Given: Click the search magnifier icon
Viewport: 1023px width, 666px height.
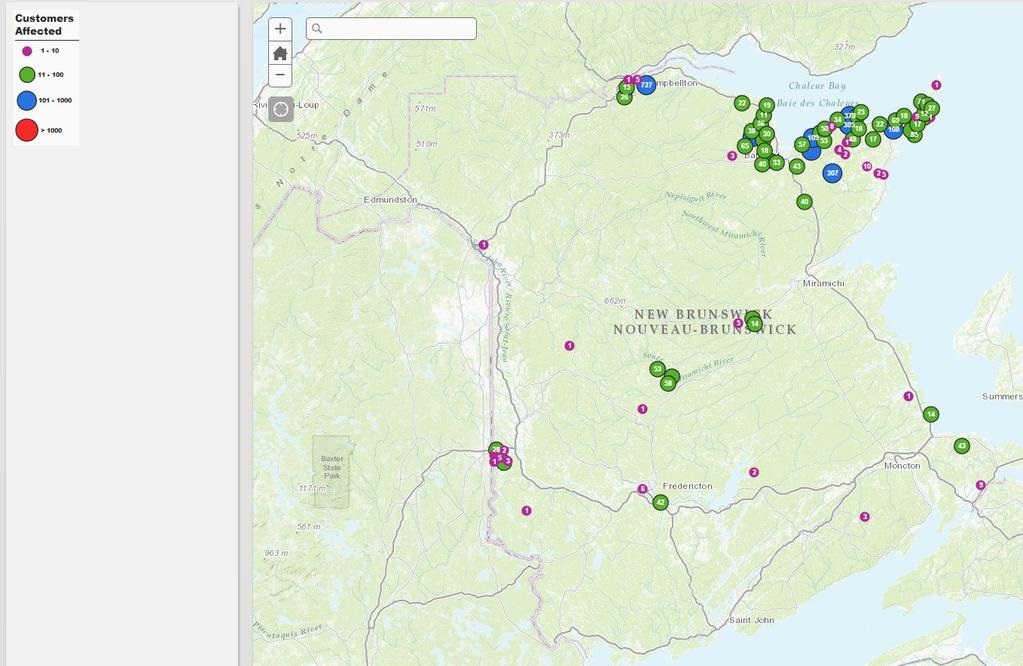Looking at the screenshot, I should pos(317,29).
